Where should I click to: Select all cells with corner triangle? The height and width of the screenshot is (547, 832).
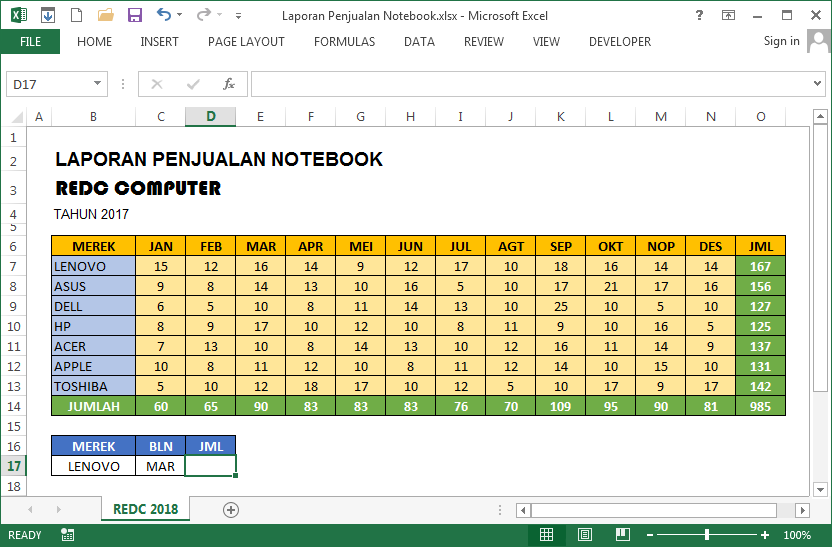click(16, 117)
